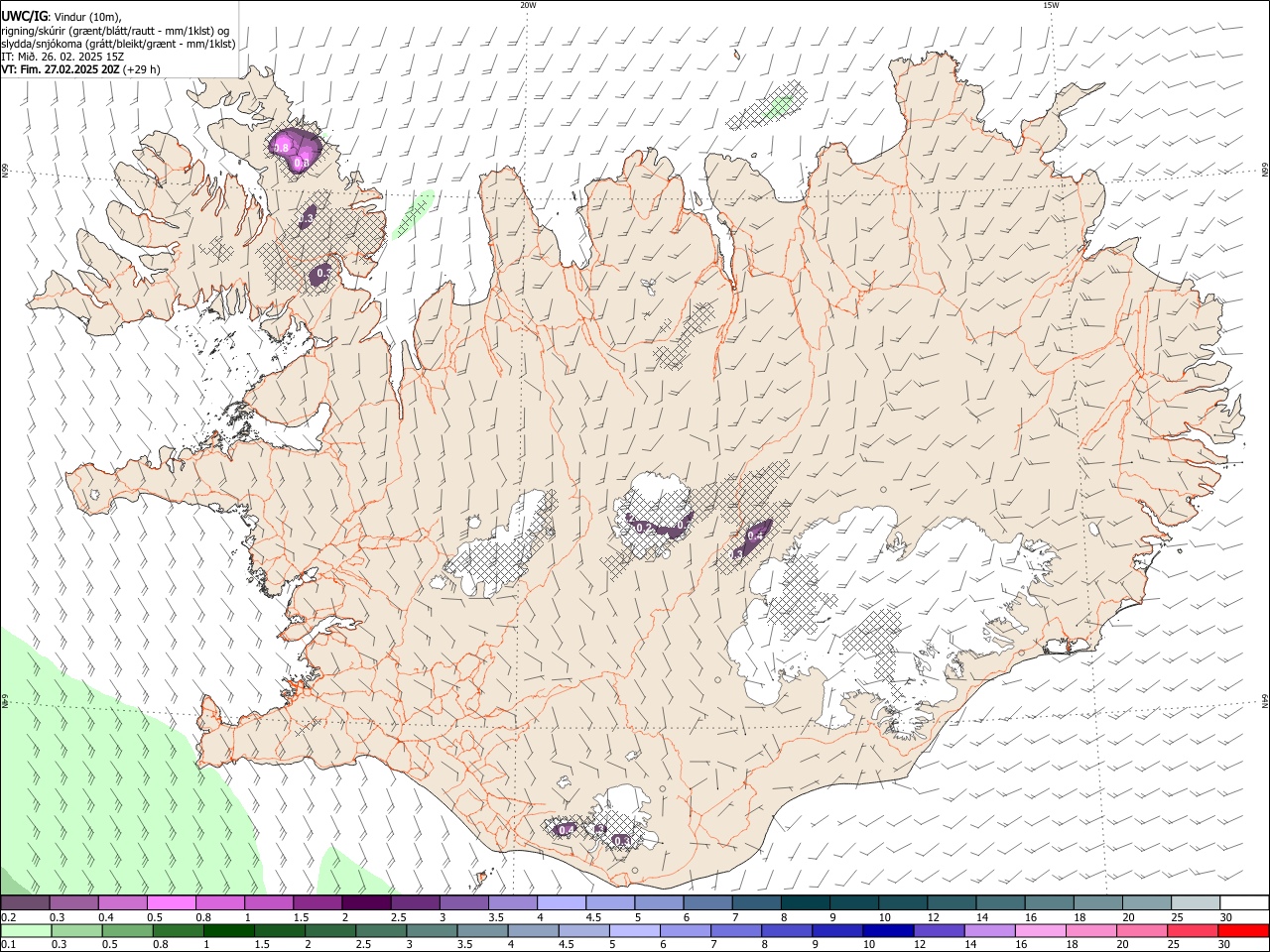This screenshot has height=952, width=1270.
Task: Select the pale green bottom-row swatch labeled 0.1
Action: click(x=25, y=930)
